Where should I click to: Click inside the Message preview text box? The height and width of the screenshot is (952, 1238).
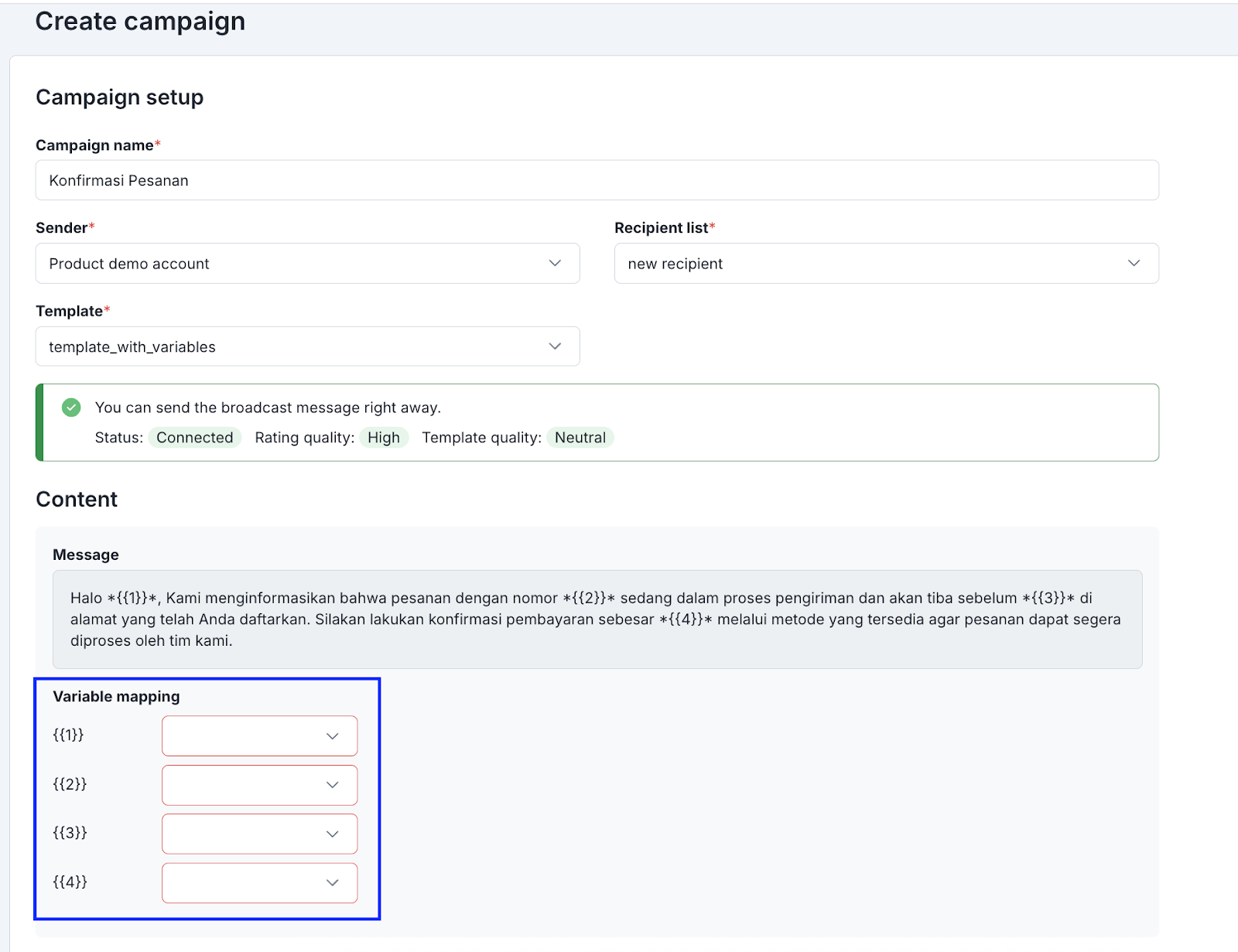pyautogui.click(x=596, y=619)
